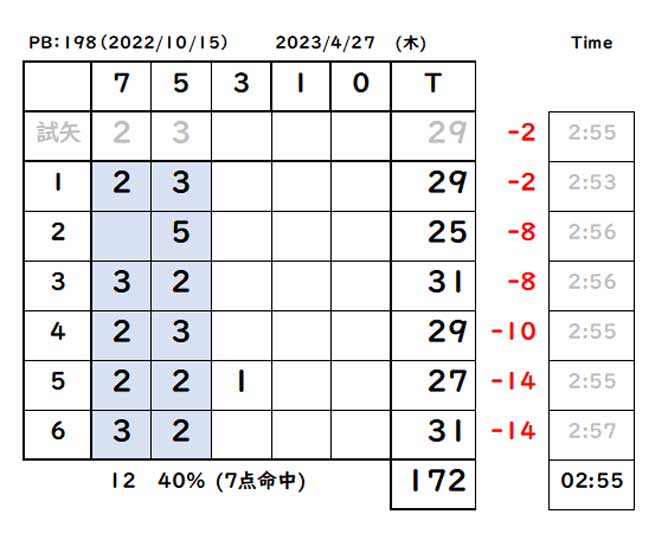Click the date 2023/4/27 text
Screen dimensions: 668x540
point(325,43)
